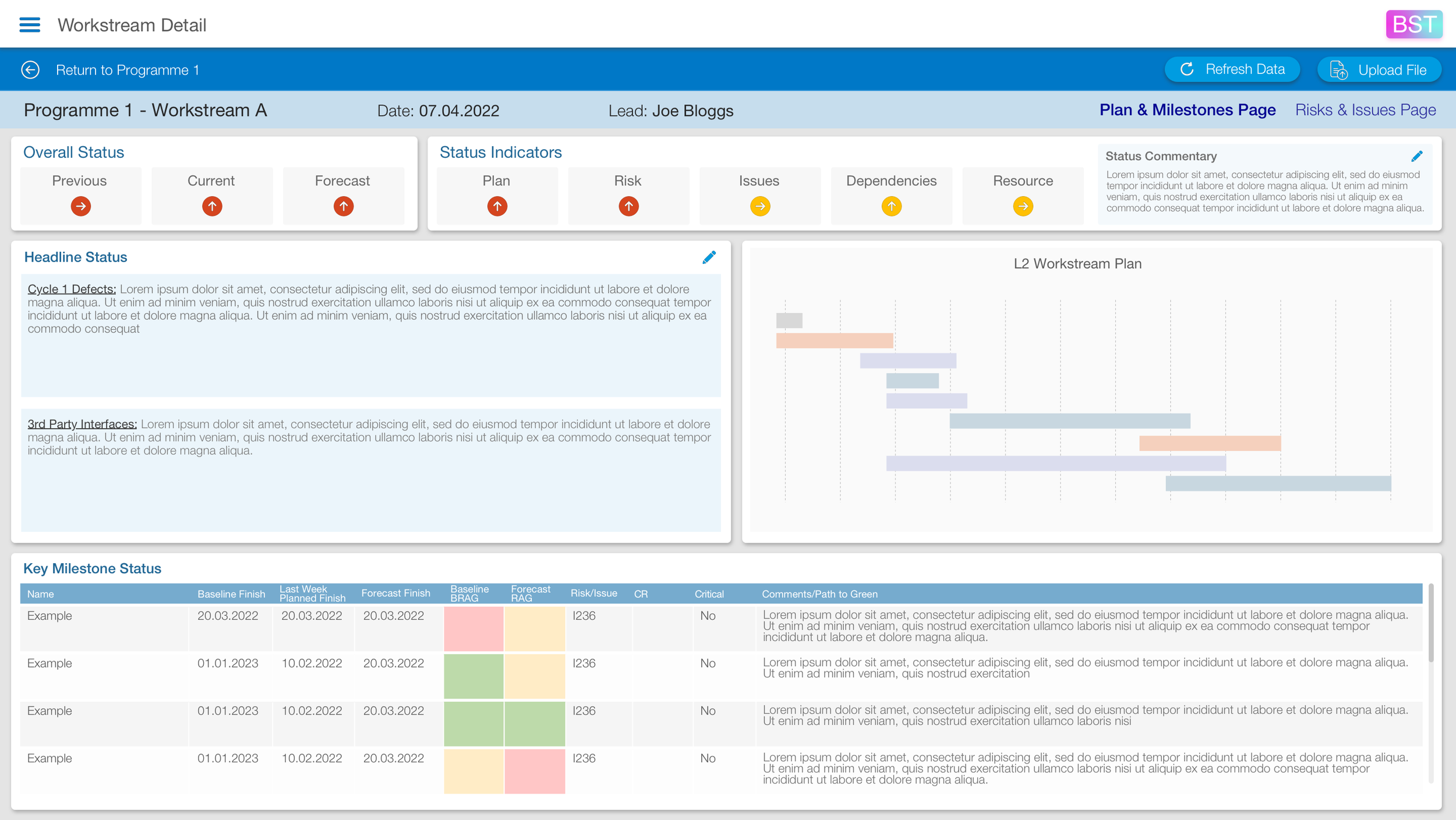Switch to the Risks & Issues Page
The width and height of the screenshot is (1456, 820).
point(1365,109)
